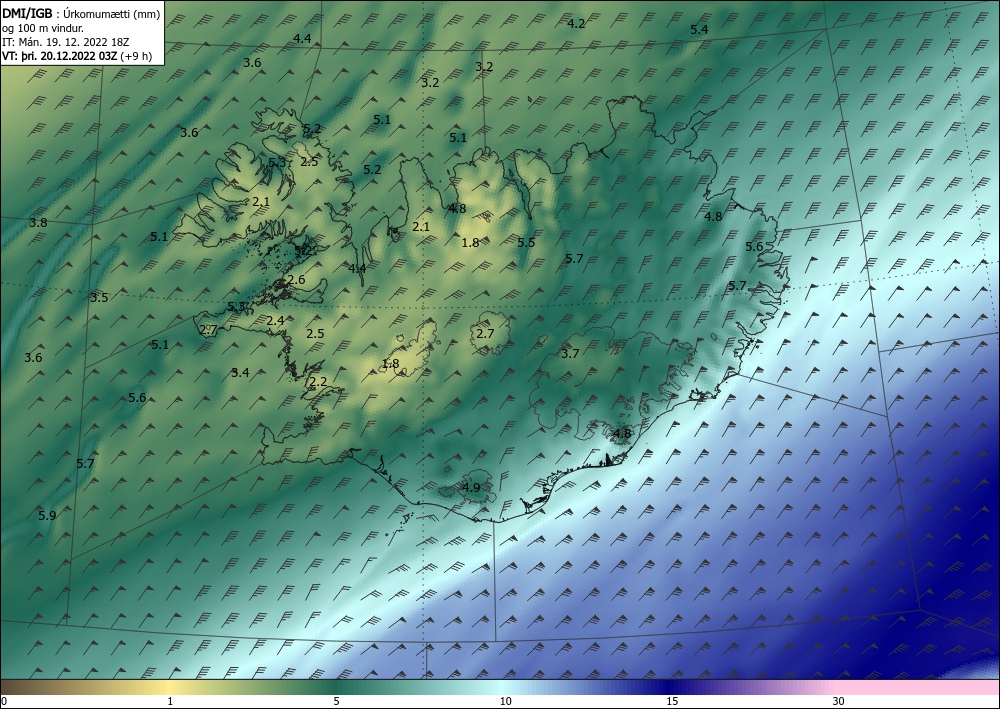Select the 2.6 value on the map
This screenshot has width=1000, height=709.
[x=296, y=279]
